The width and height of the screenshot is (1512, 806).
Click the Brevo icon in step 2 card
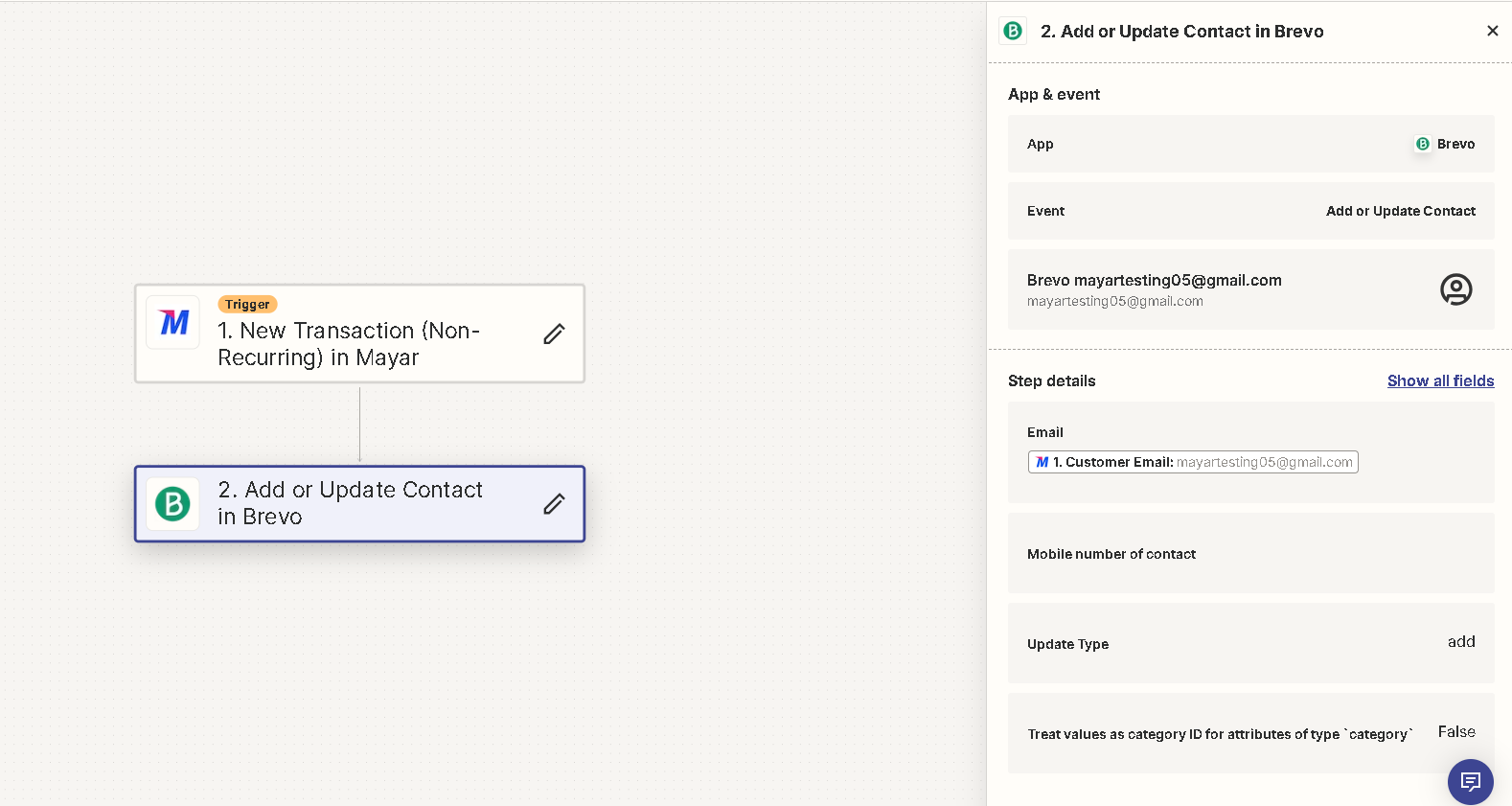[x=173, y=503]
